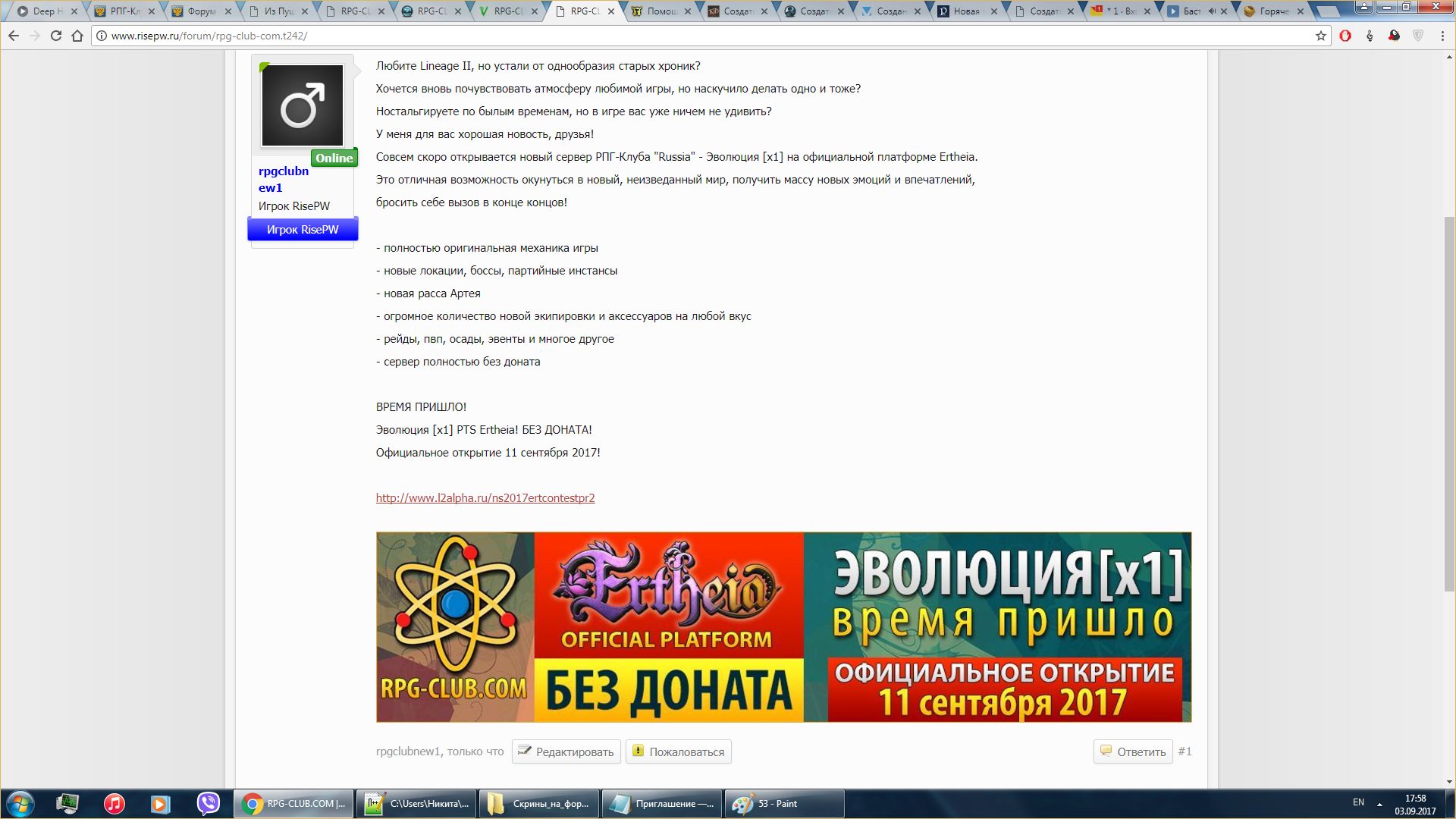Click Редактировать to edit the post
Image resolution: width=1456 pixels, height=819 pixels.
(566, 752)
